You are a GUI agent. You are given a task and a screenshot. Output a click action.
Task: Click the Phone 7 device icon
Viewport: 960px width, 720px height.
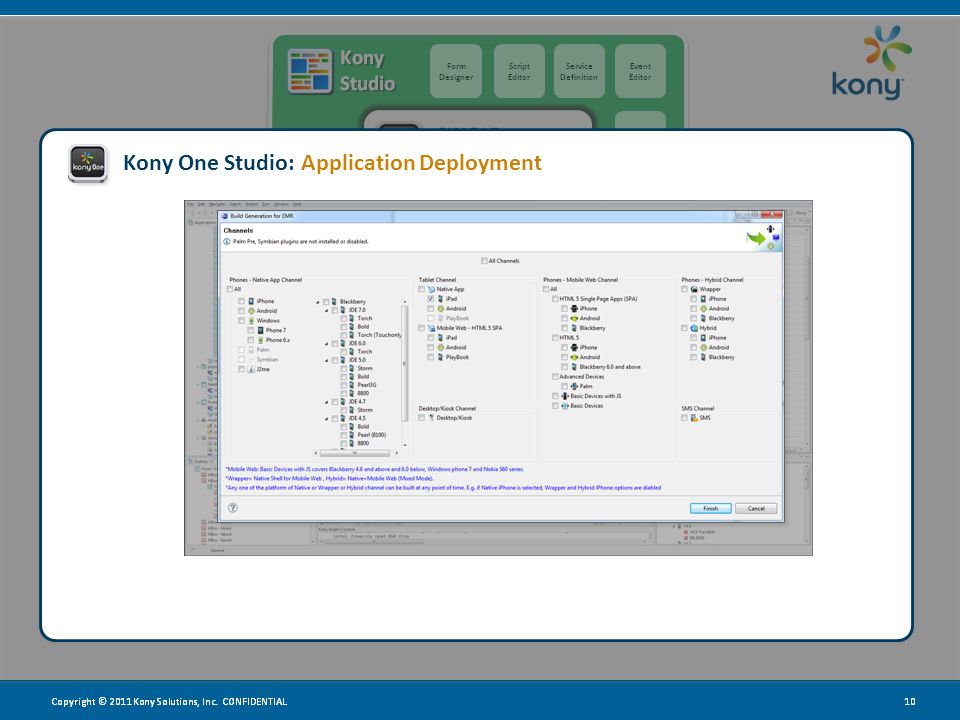click(260, 331)
